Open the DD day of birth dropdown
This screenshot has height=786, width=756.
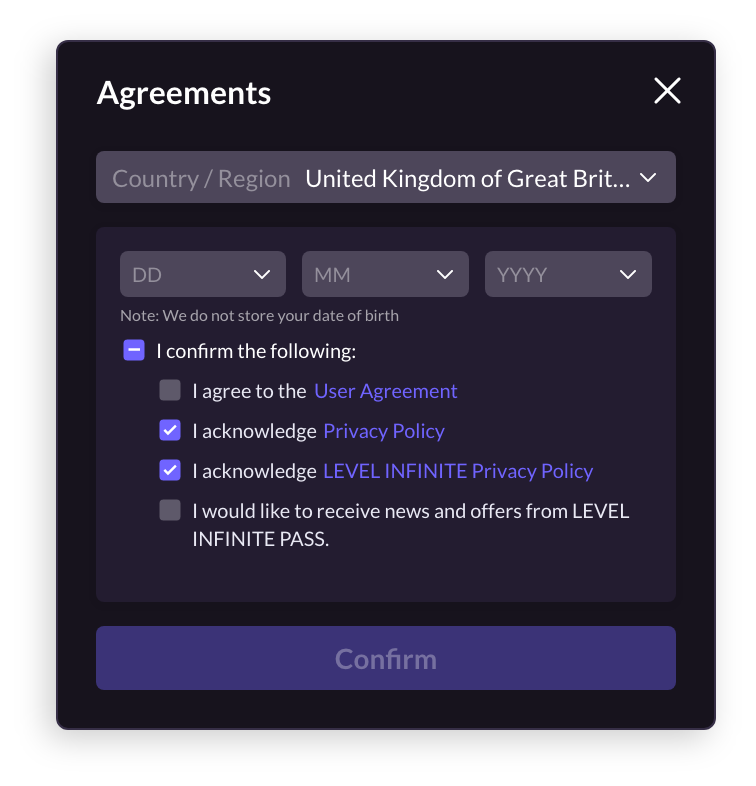tap(203, 274)
